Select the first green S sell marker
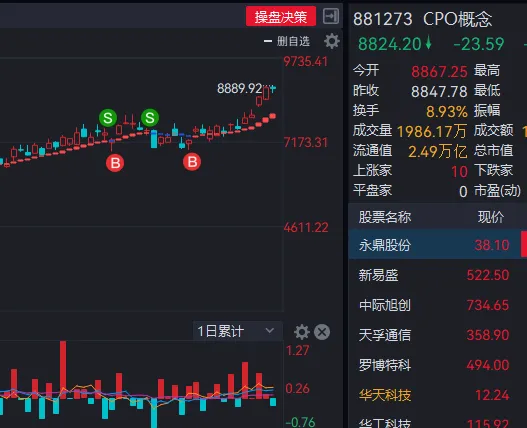 [108, 118]
